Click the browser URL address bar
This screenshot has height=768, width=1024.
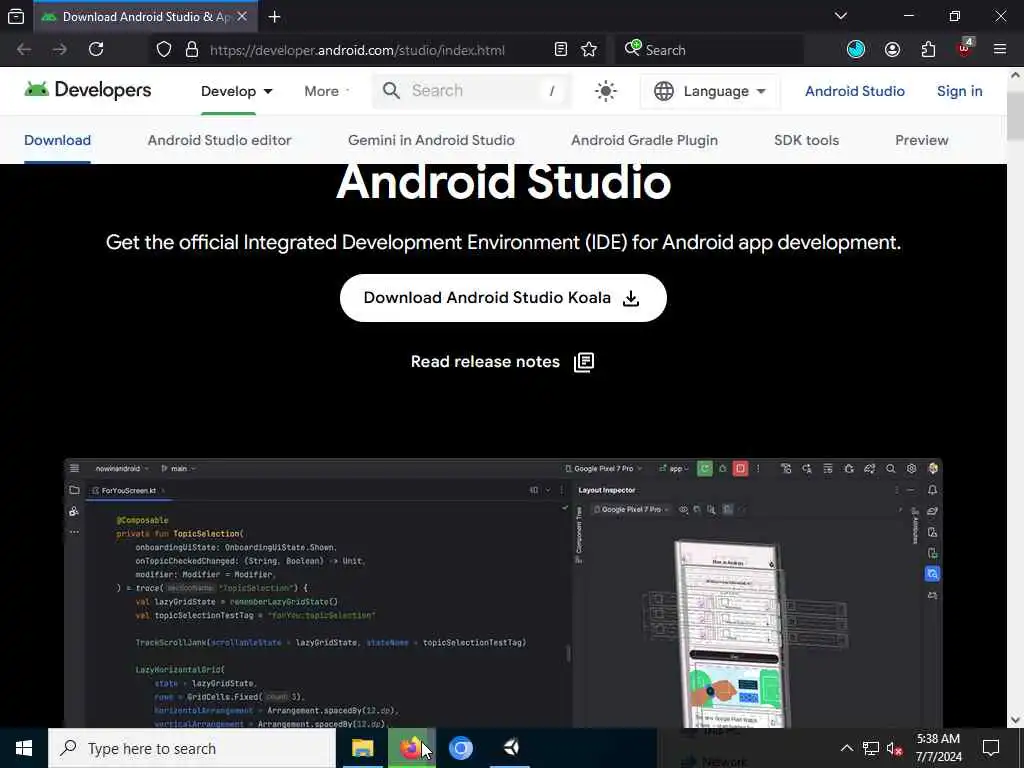(357, 50)
